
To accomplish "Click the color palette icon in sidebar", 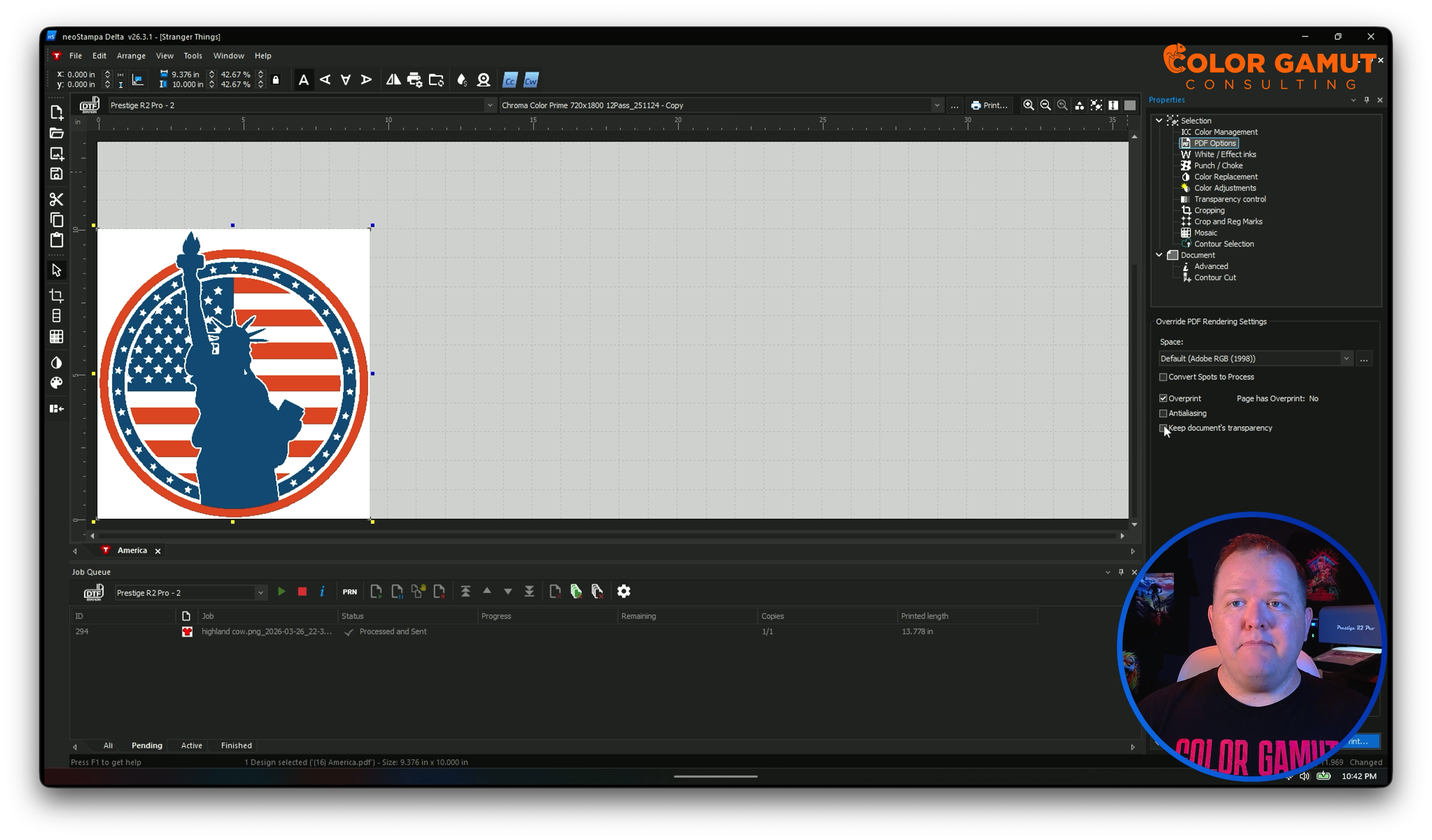I will click(56, 383).
